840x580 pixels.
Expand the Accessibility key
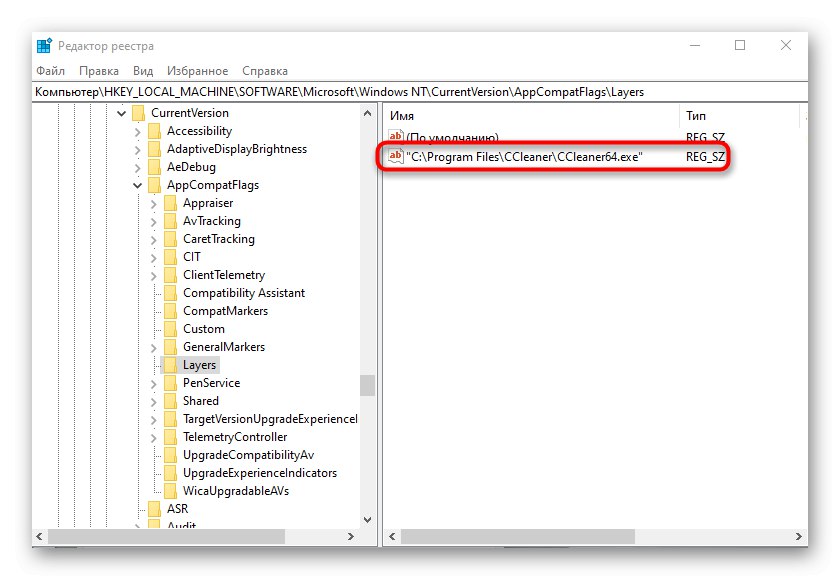click(x=138, y=132)
